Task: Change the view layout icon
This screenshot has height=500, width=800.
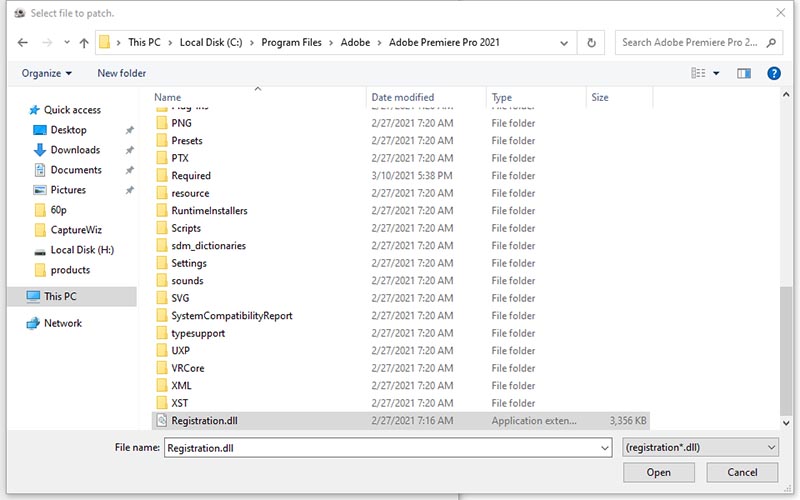Action: coord(698,73)
